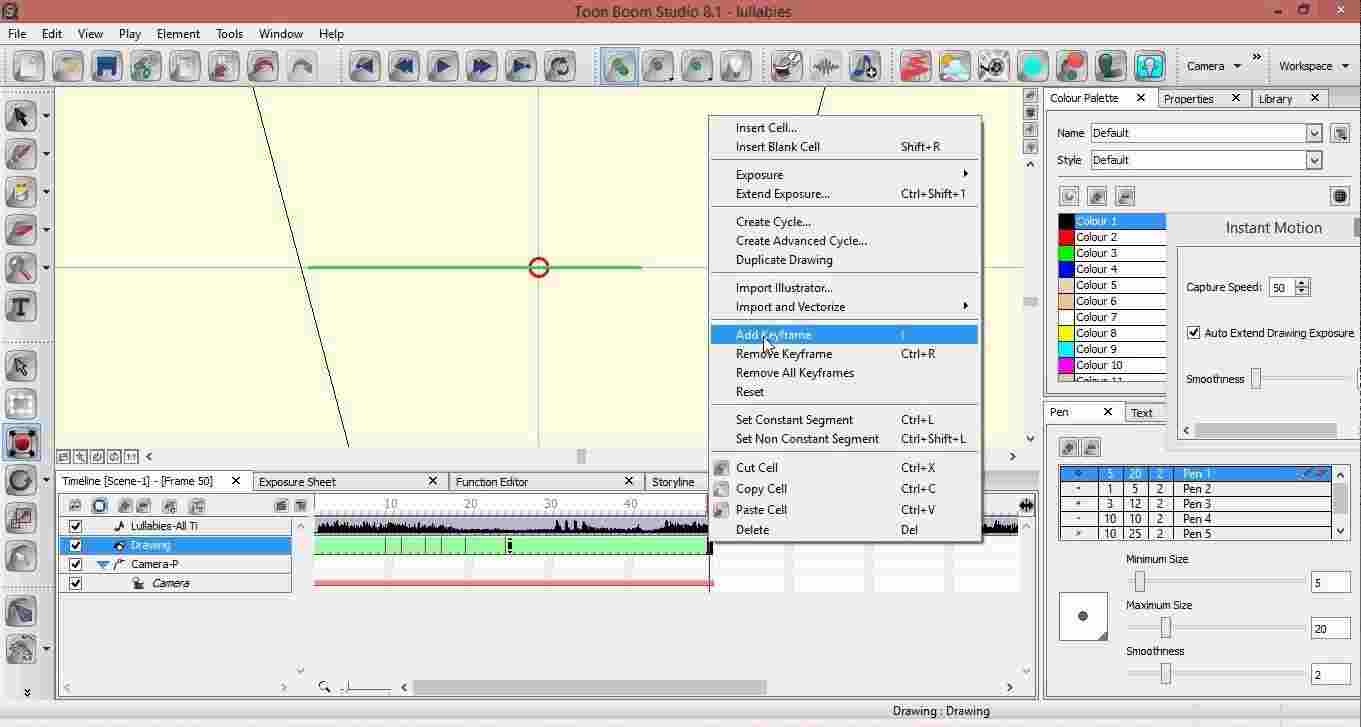Screen dimensions: 1361x727
Task: Toggle the Loop playback icon
Action: (560, 67)
